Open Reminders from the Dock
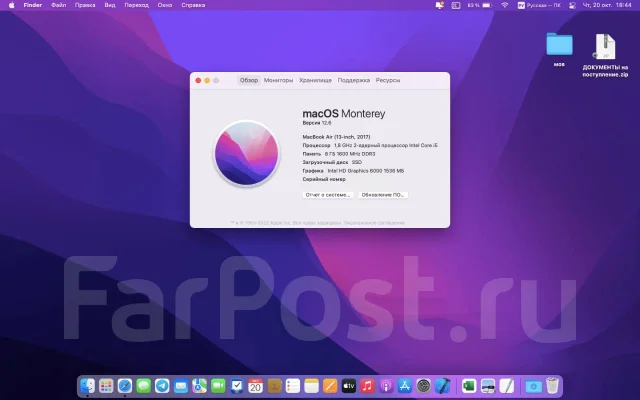This screenshot has width=640, height=400. [x=293, y=386]
